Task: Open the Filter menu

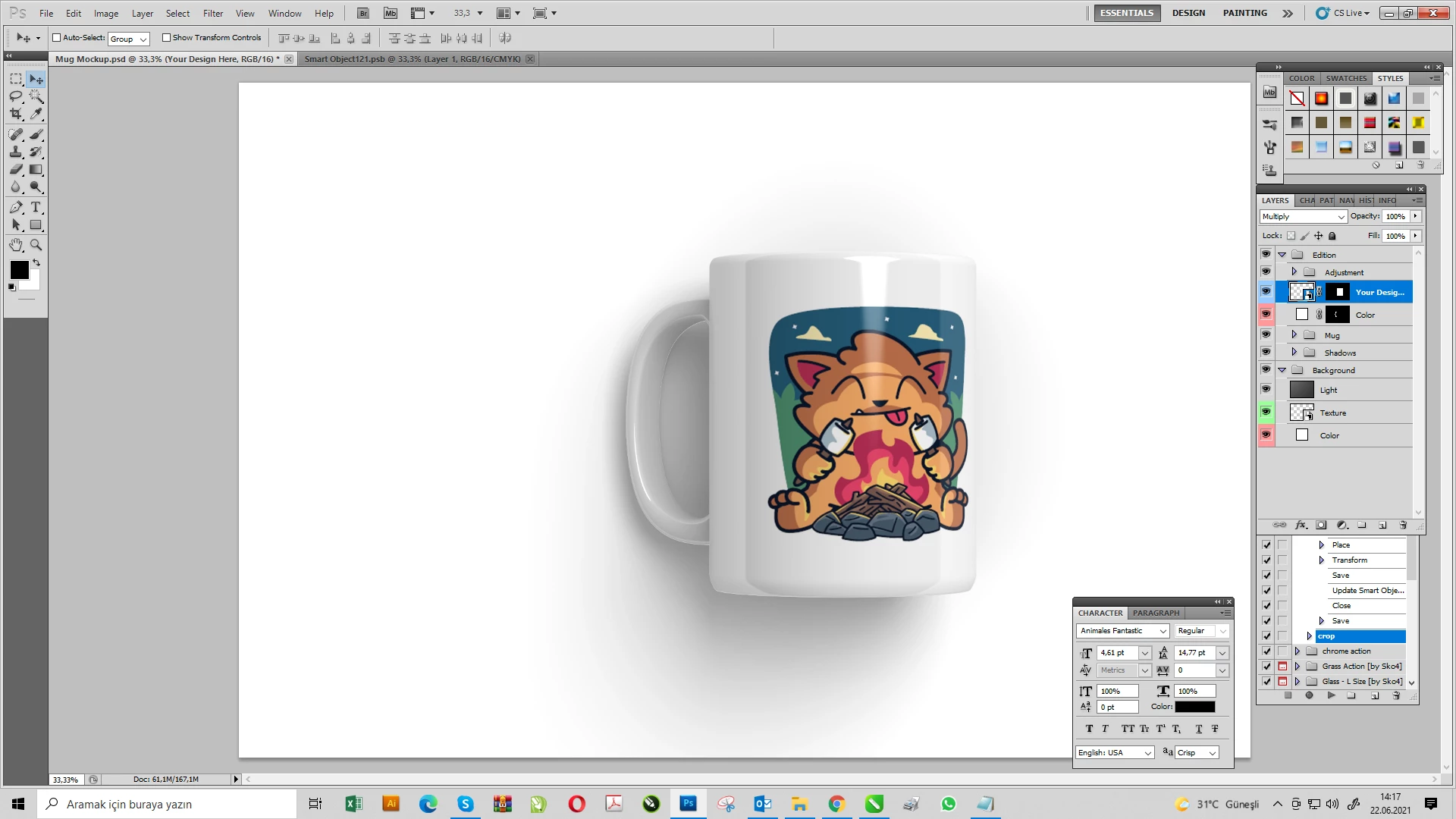Action: tap(212, 13)
